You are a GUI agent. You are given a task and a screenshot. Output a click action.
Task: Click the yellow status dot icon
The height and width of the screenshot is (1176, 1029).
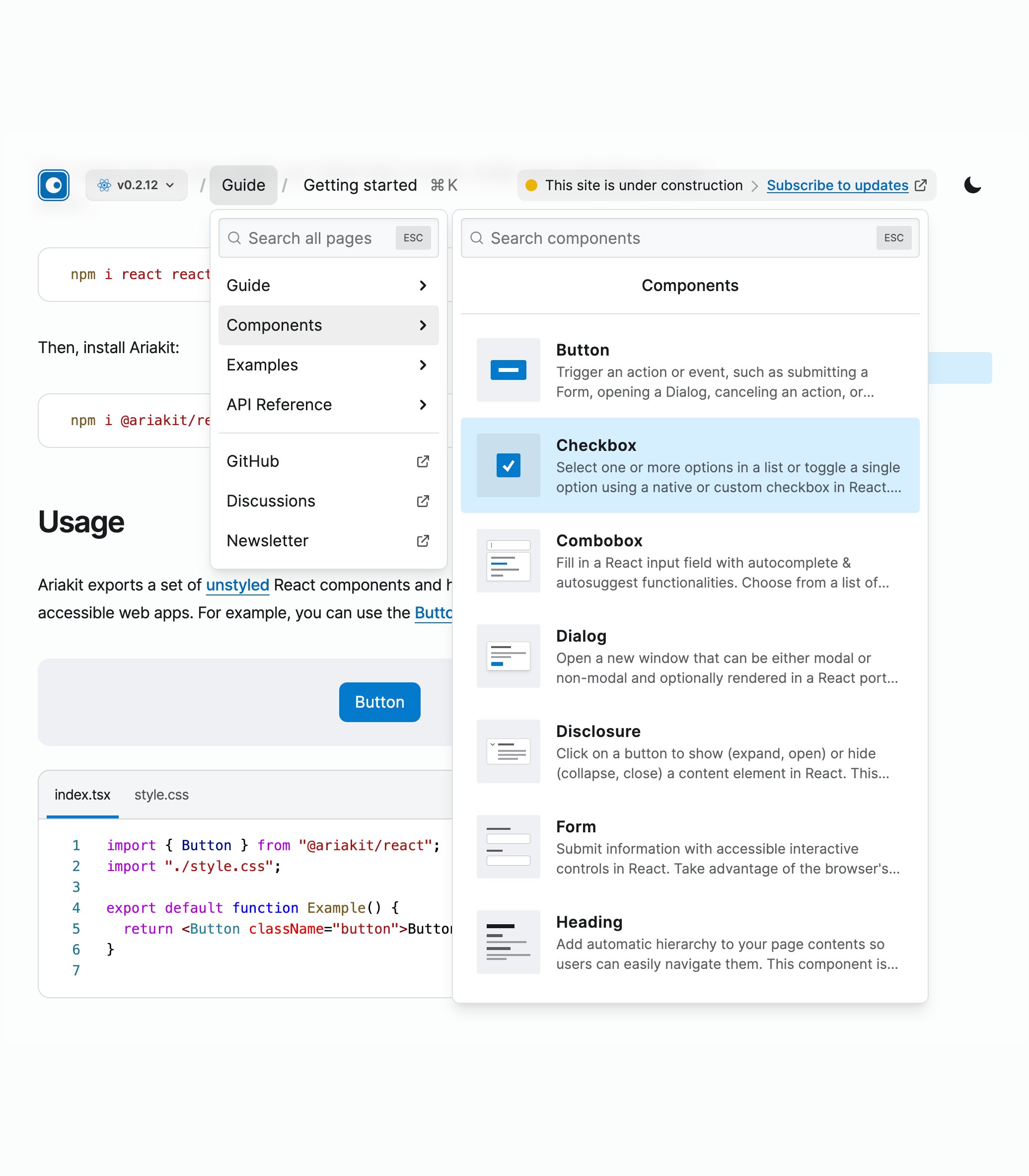(x=531, y=185)
